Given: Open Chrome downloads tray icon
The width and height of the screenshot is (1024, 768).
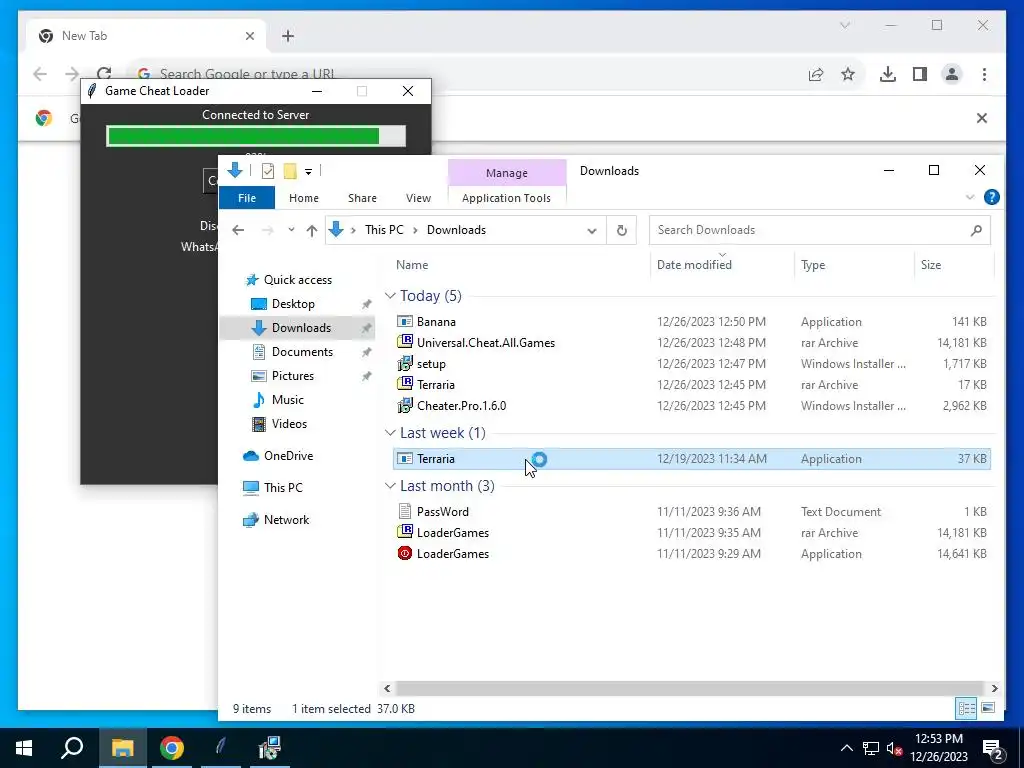Looking at the screenshot, I should (888, 74).
